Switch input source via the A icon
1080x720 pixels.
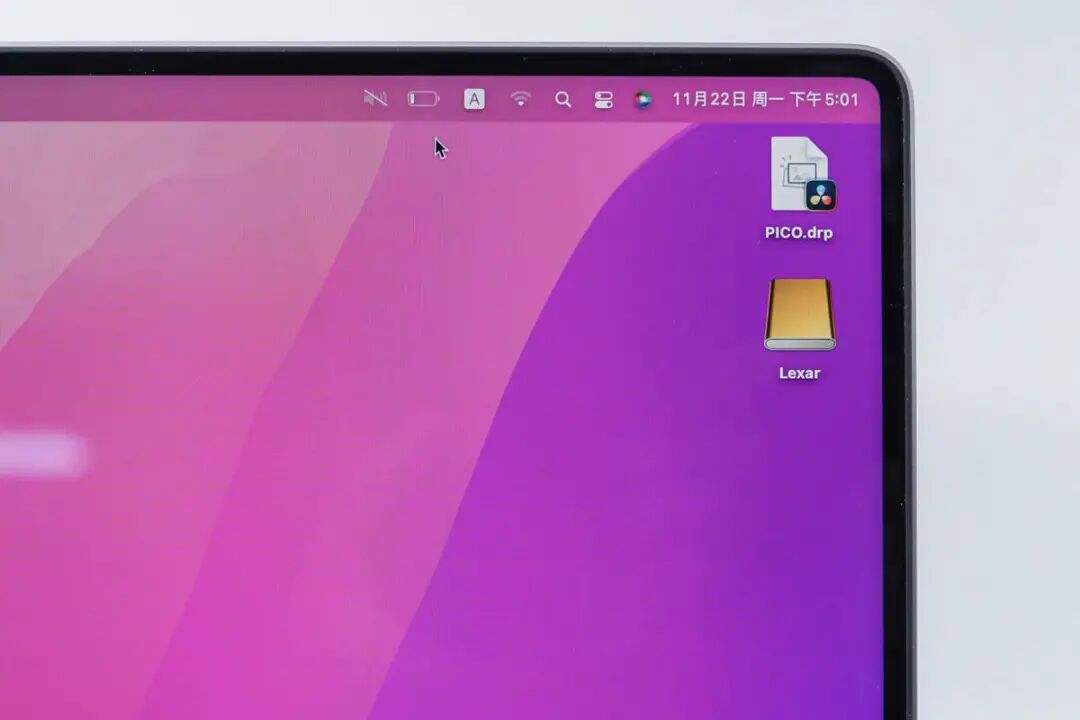pyautogui.click(x=474, y=99)
